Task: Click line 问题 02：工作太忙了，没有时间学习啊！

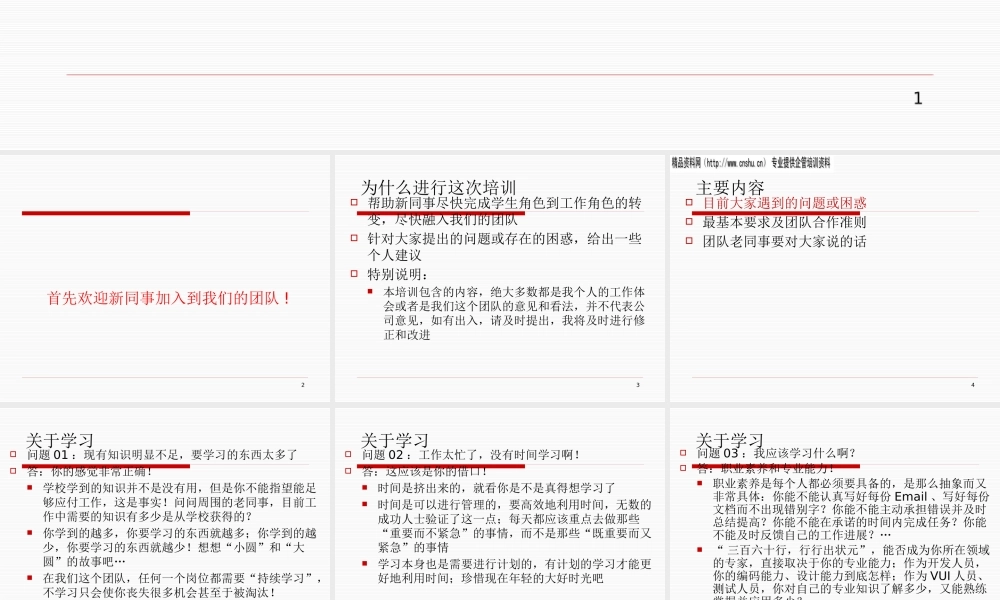Action: click(471, 455)
